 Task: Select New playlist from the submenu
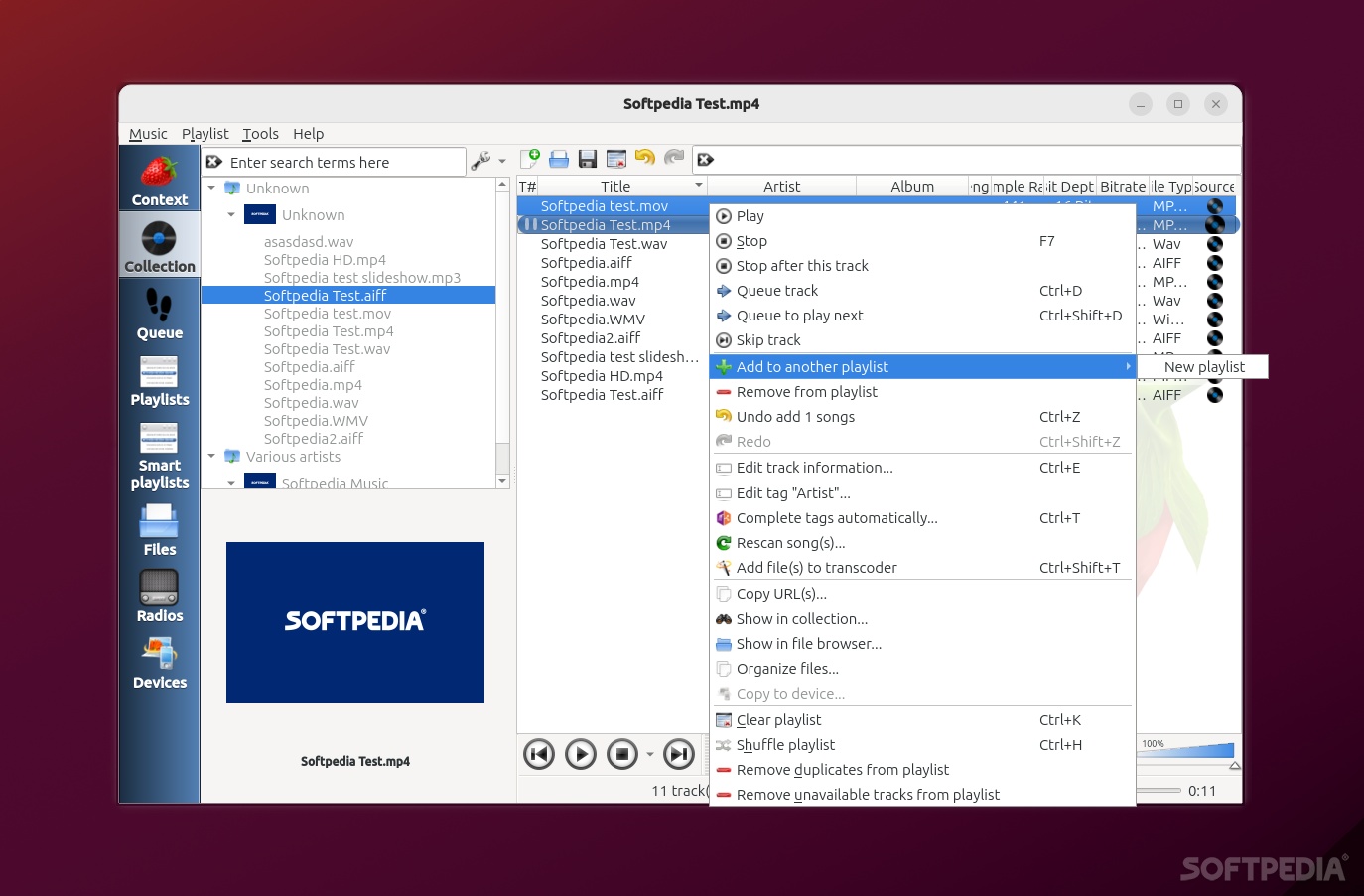[x=1204, y=366]
